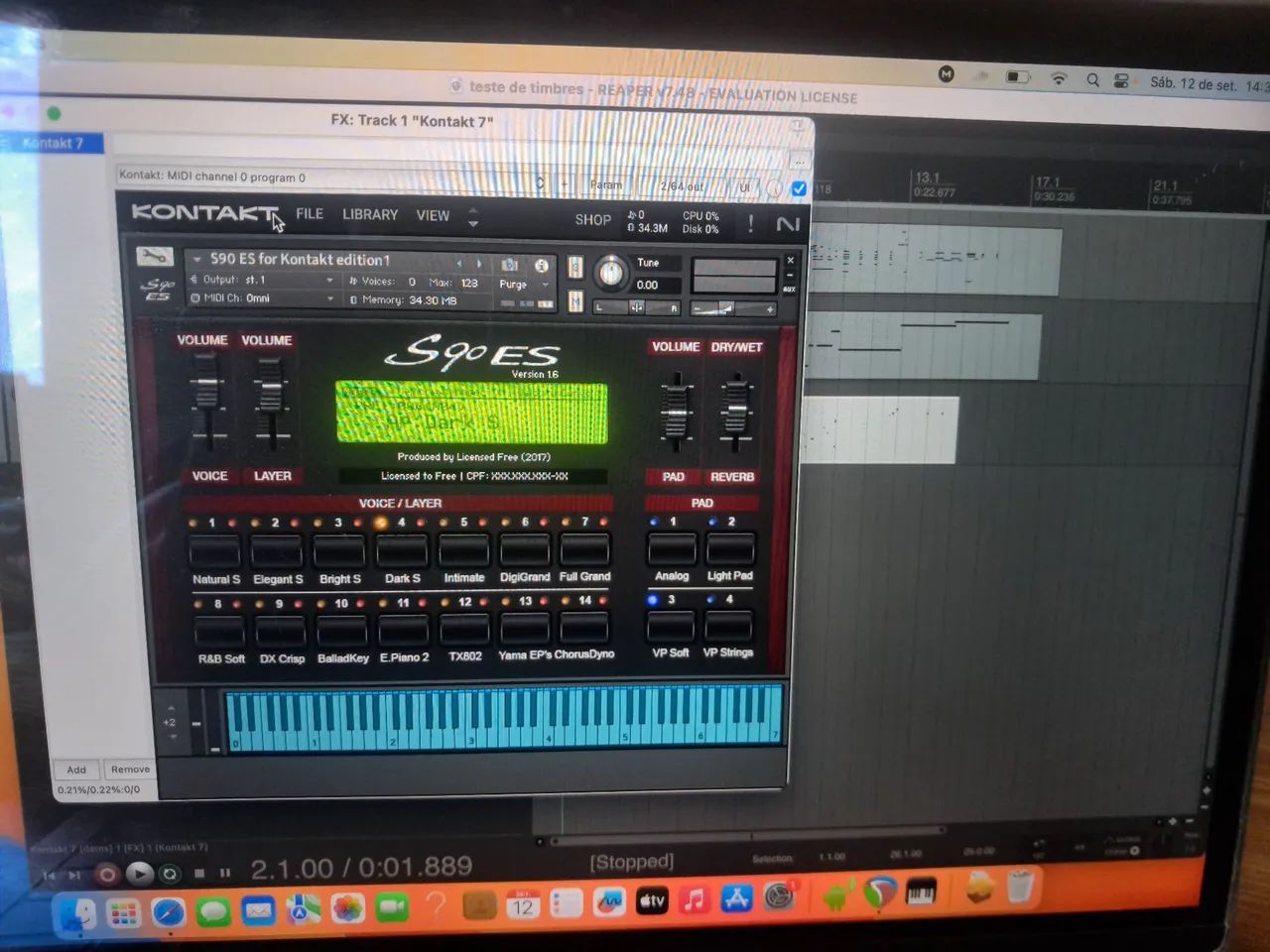This screenshot has width=1270, height=952.
Task: Toggle the Analog pad button
Action: click(x=672, y=547)
